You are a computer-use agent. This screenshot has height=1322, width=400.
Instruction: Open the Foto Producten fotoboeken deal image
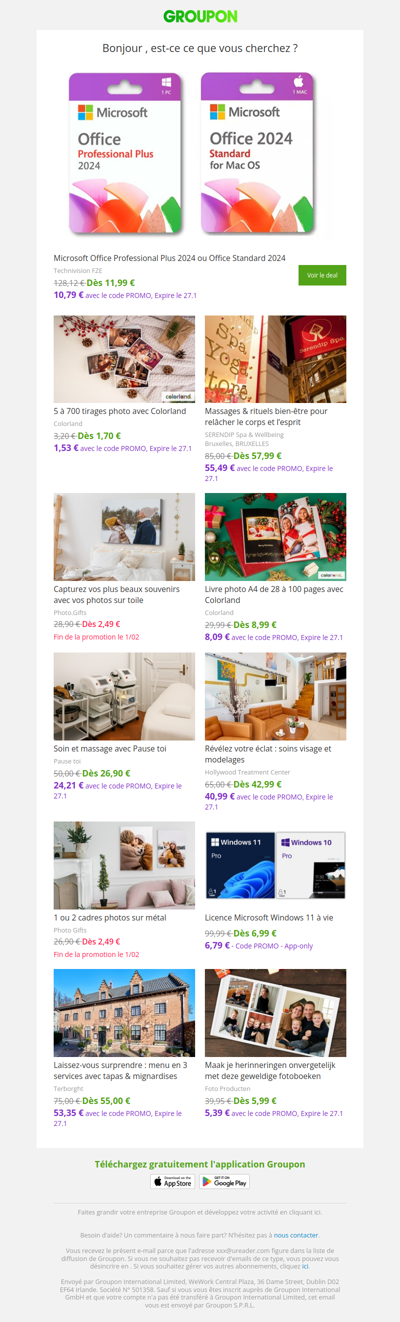[275, 1012]
